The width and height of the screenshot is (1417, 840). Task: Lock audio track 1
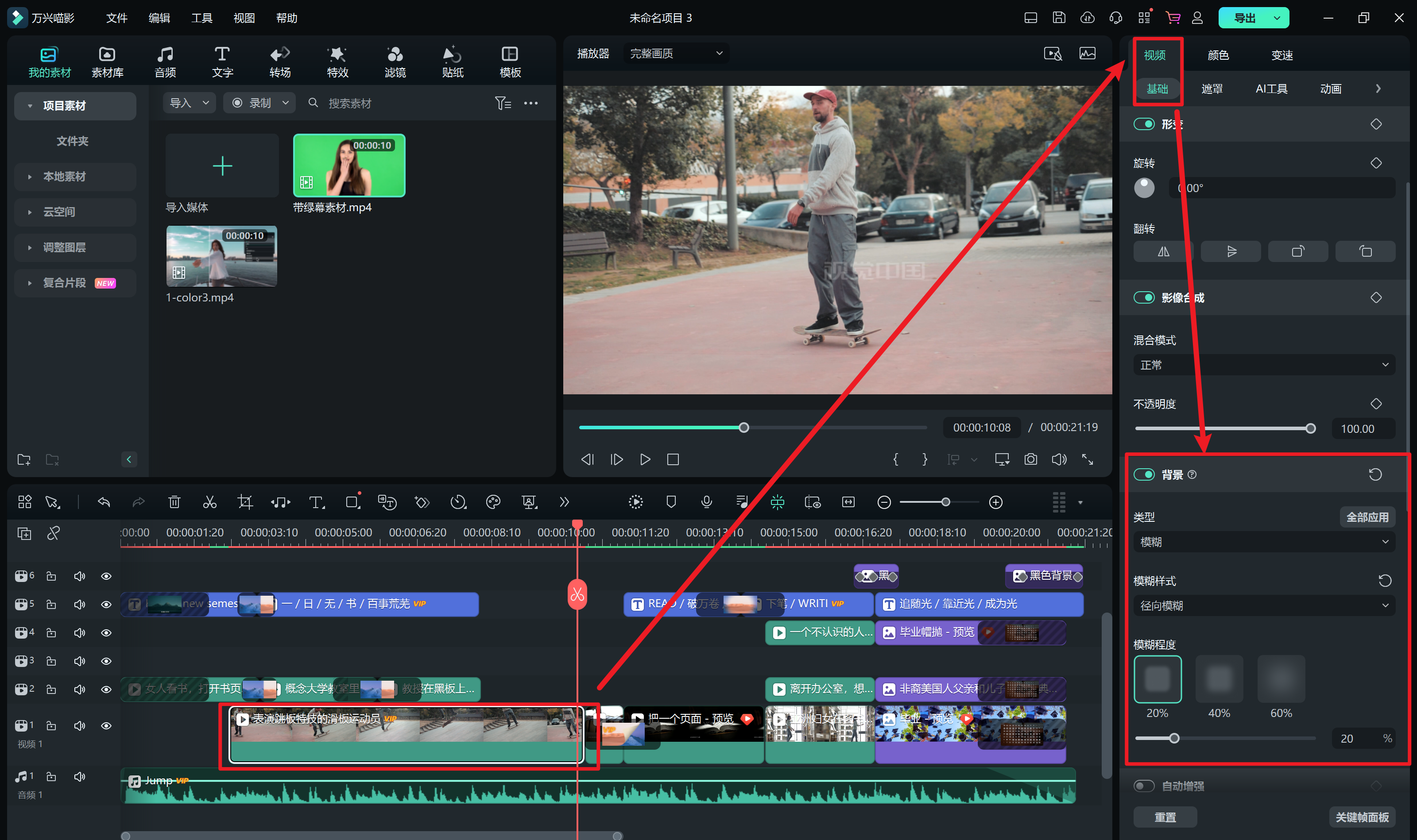[x=51, y=777]
